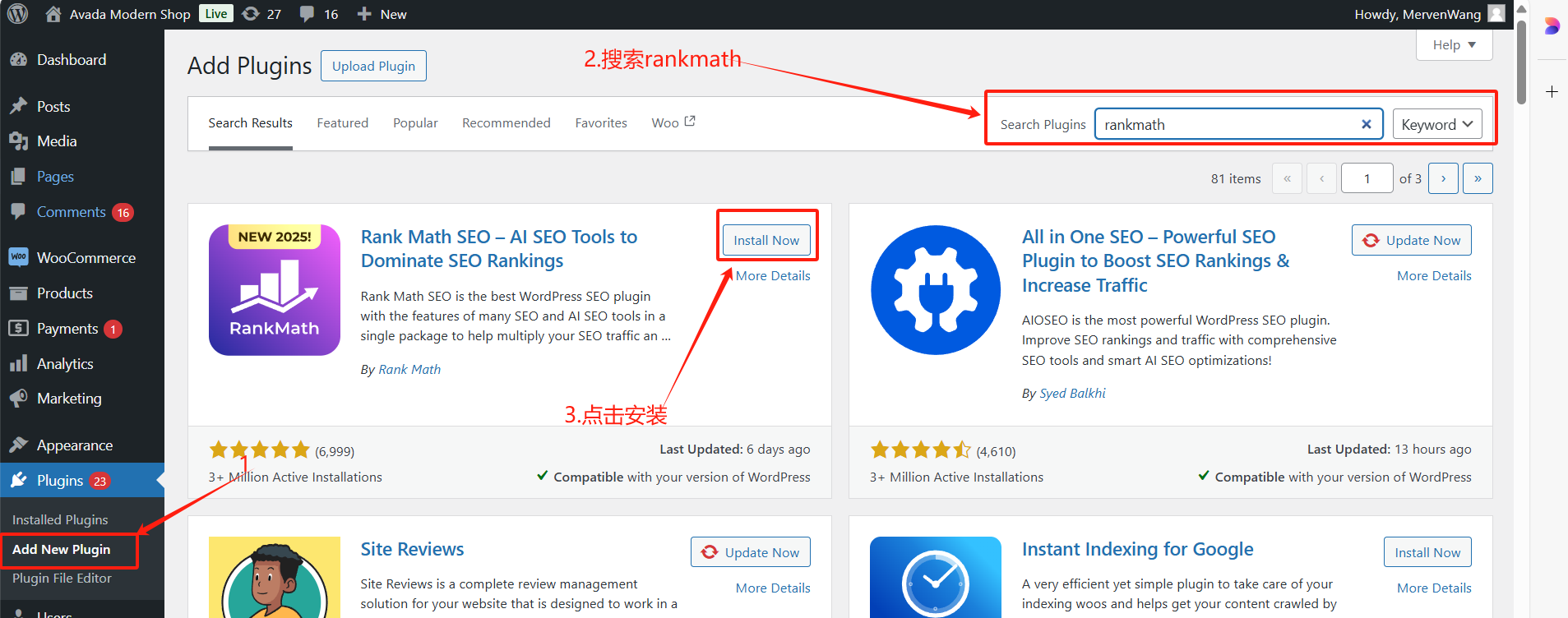Image resolution: width=1568 pixels, height=618 pixels.
Task: Open the WooCommerce menu item
Action: tap(82, 257)
